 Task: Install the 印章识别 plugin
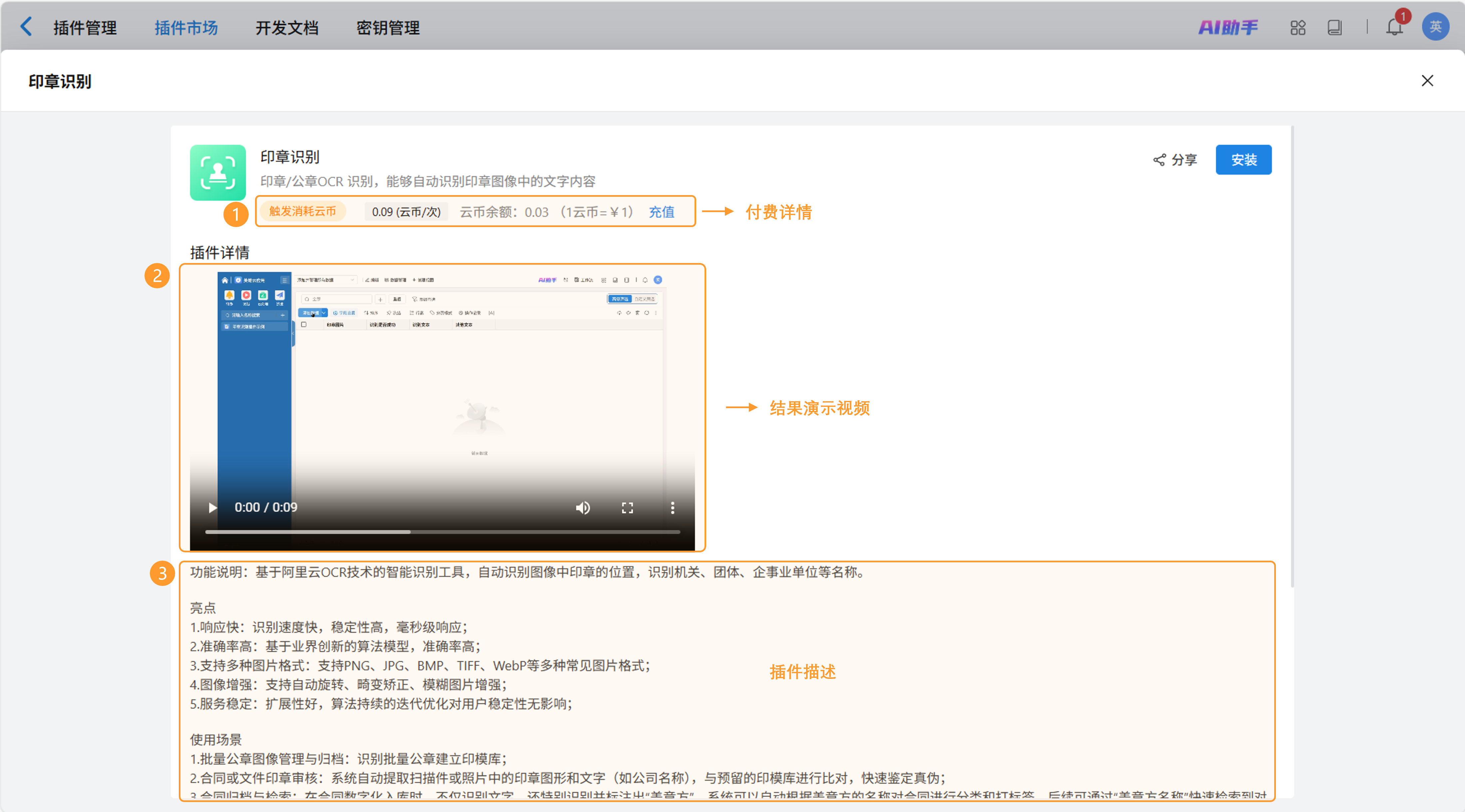coord(1243,160)
